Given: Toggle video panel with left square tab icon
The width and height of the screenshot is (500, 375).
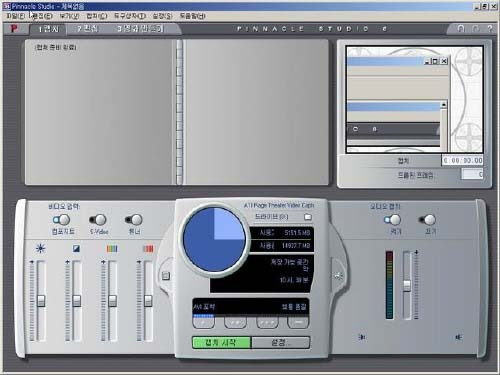Looking at the screenshot, I should pos(166,276).
